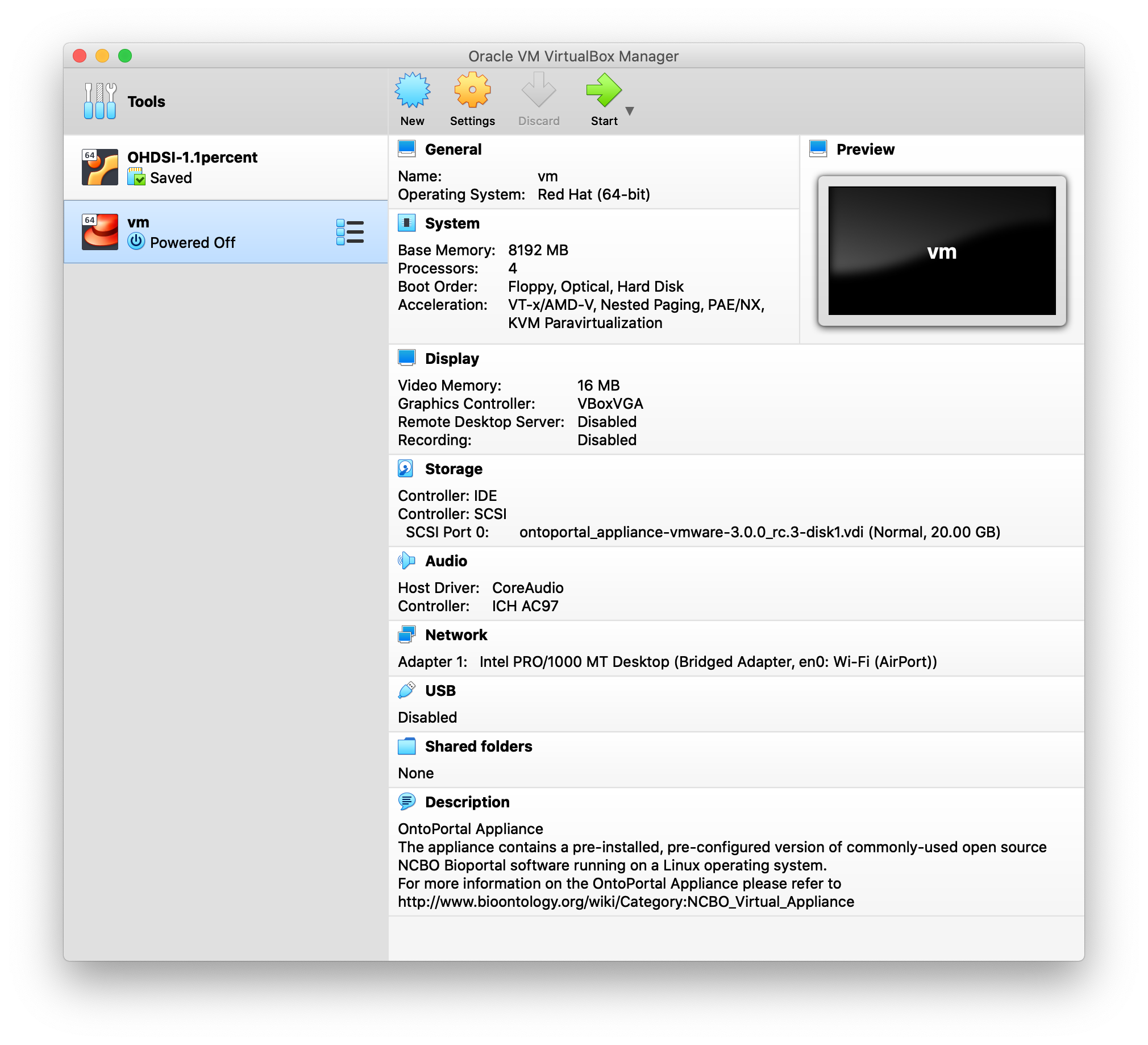
Task: Open the Description section heading
Action: point(467,802)
